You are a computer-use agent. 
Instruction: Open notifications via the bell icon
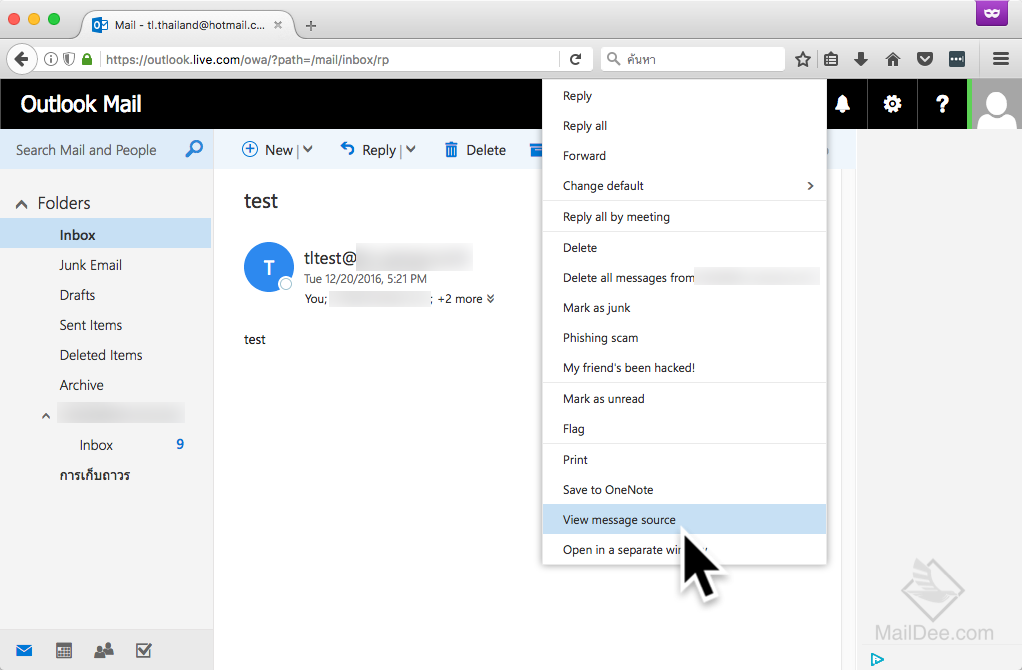[x=842, y=103]
